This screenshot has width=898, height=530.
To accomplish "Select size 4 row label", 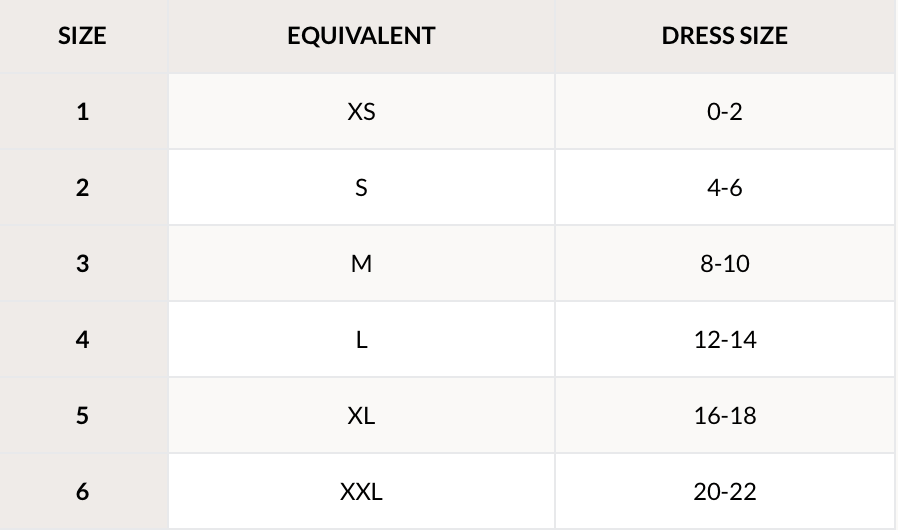I will click(x=82, y=340).
